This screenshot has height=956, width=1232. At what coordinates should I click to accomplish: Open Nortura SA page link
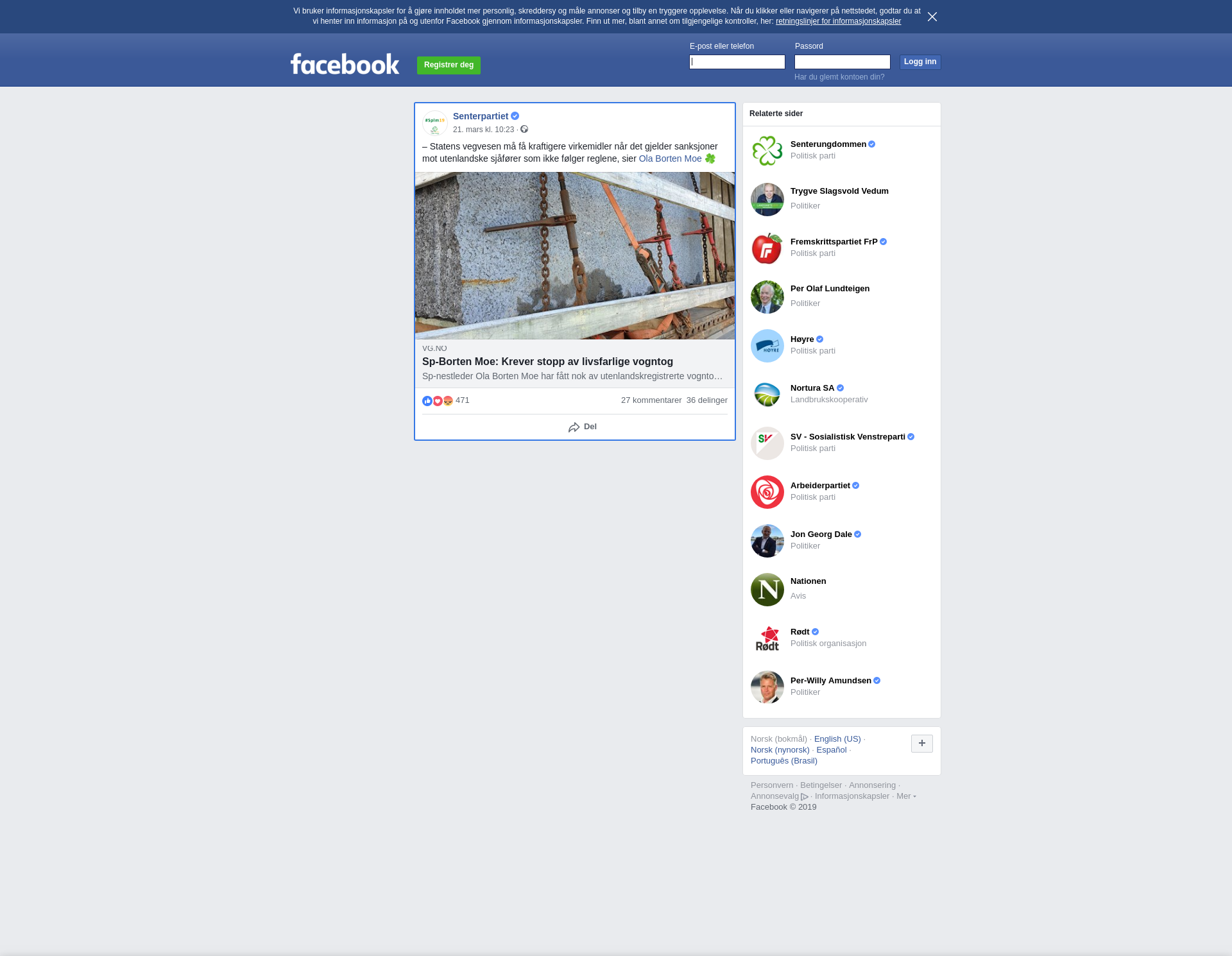tap(812, 388)
